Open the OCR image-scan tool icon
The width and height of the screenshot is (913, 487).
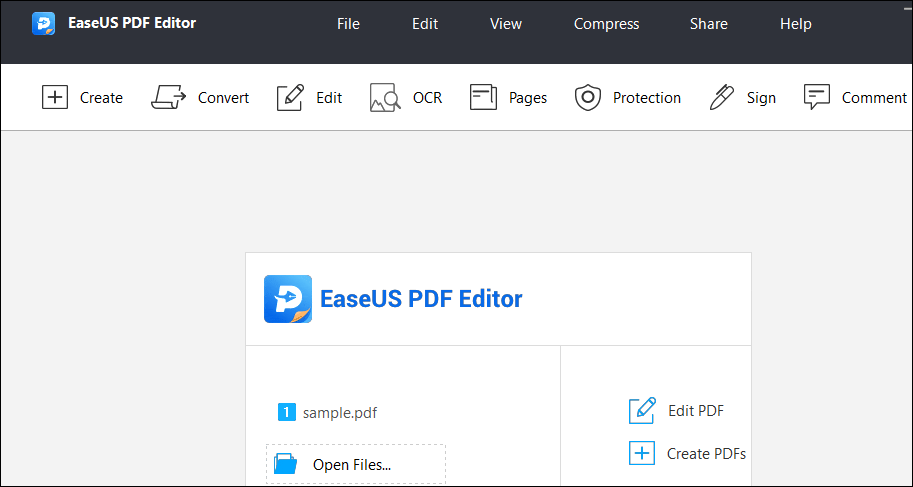pos(385,97)
